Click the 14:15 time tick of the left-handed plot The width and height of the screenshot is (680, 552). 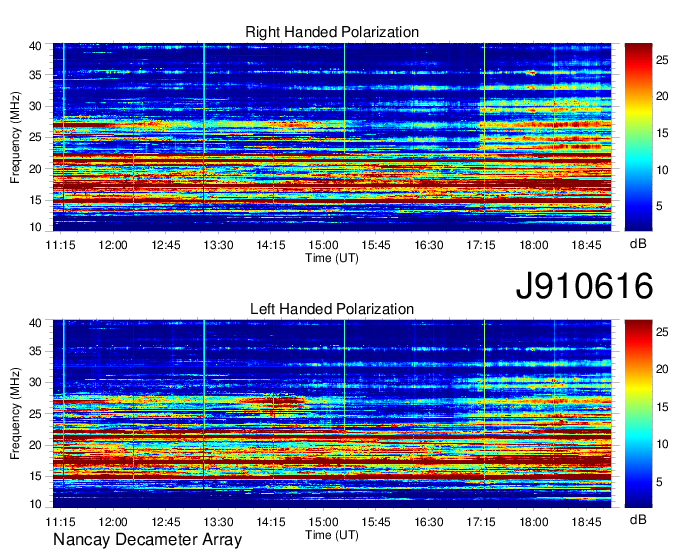click(x=271, y=522)
